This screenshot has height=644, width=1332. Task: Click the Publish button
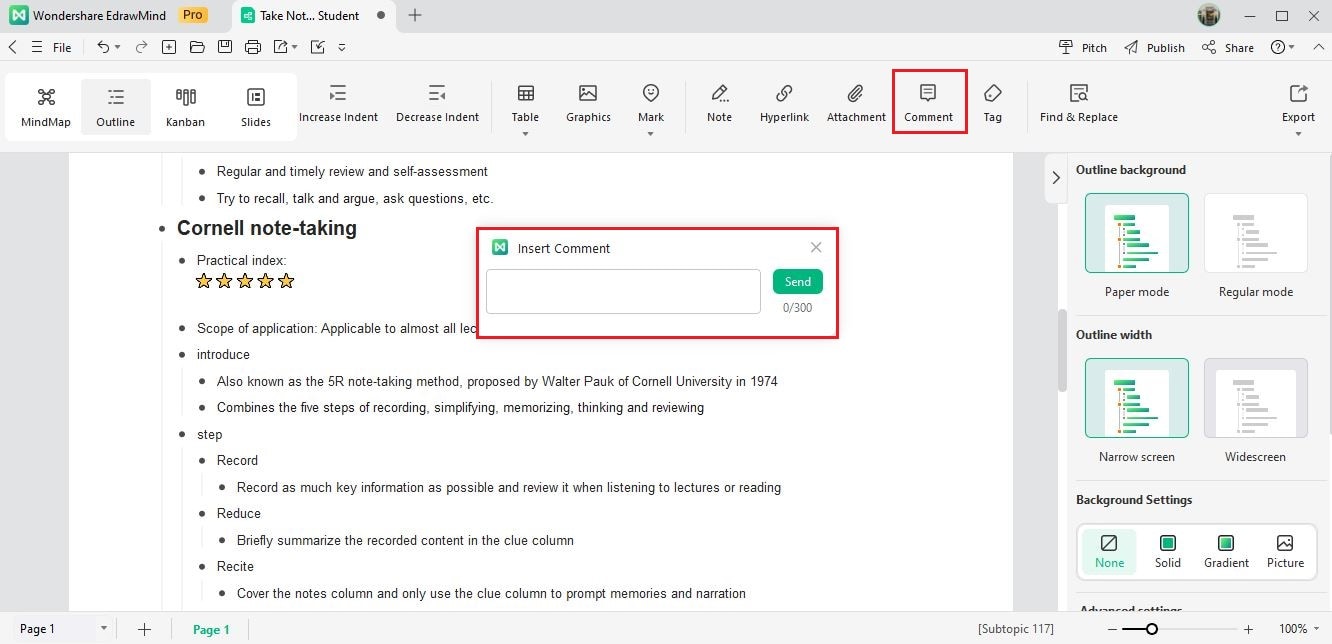pyautogui.click(x=1154, y=47)
